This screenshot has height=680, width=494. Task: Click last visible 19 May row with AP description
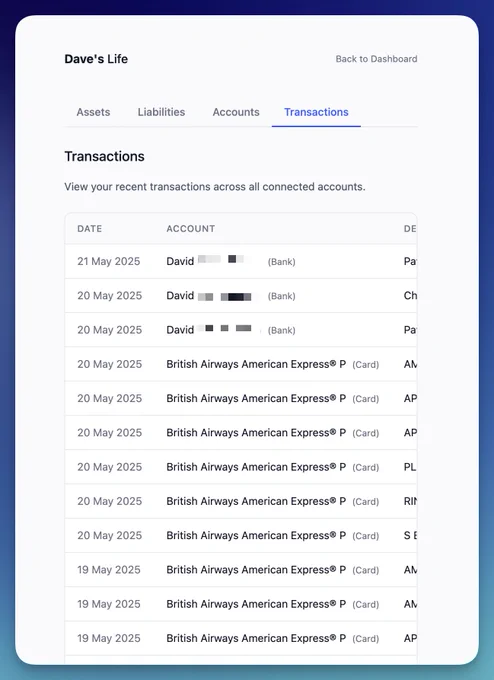pyautogui.click(x=241, y=638)
